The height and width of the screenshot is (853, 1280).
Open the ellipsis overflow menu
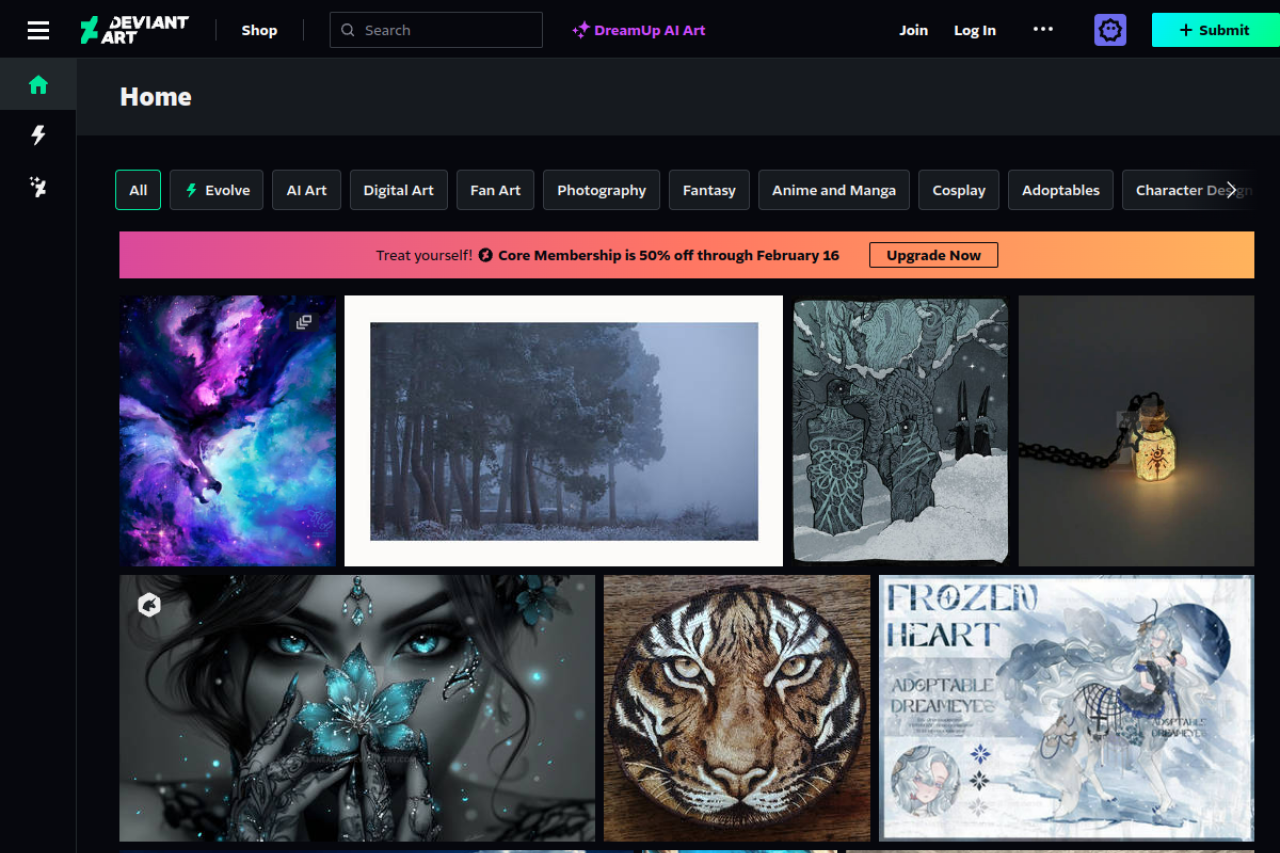1043,30
